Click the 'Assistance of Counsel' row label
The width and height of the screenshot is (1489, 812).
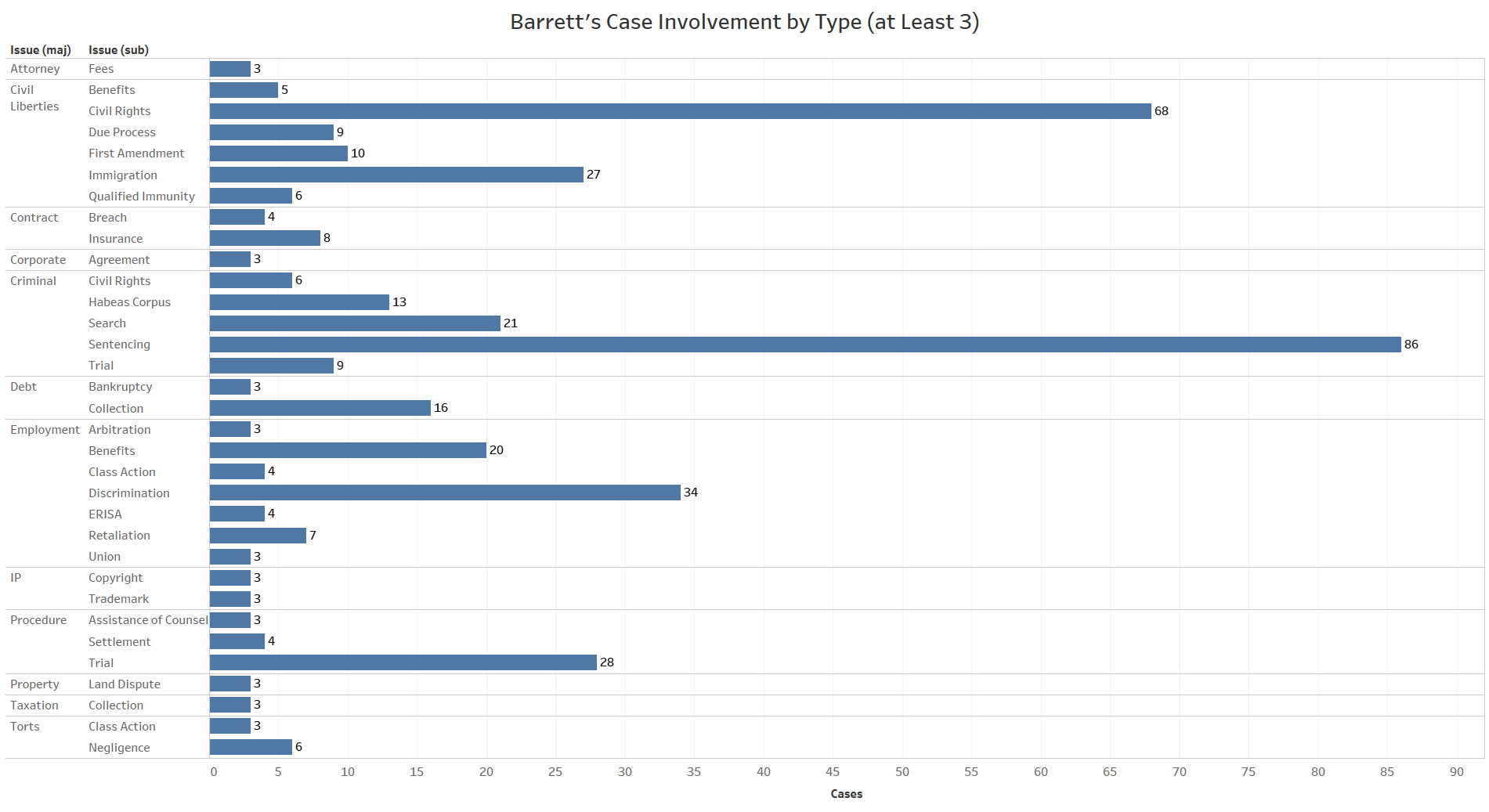click(148, 620)
